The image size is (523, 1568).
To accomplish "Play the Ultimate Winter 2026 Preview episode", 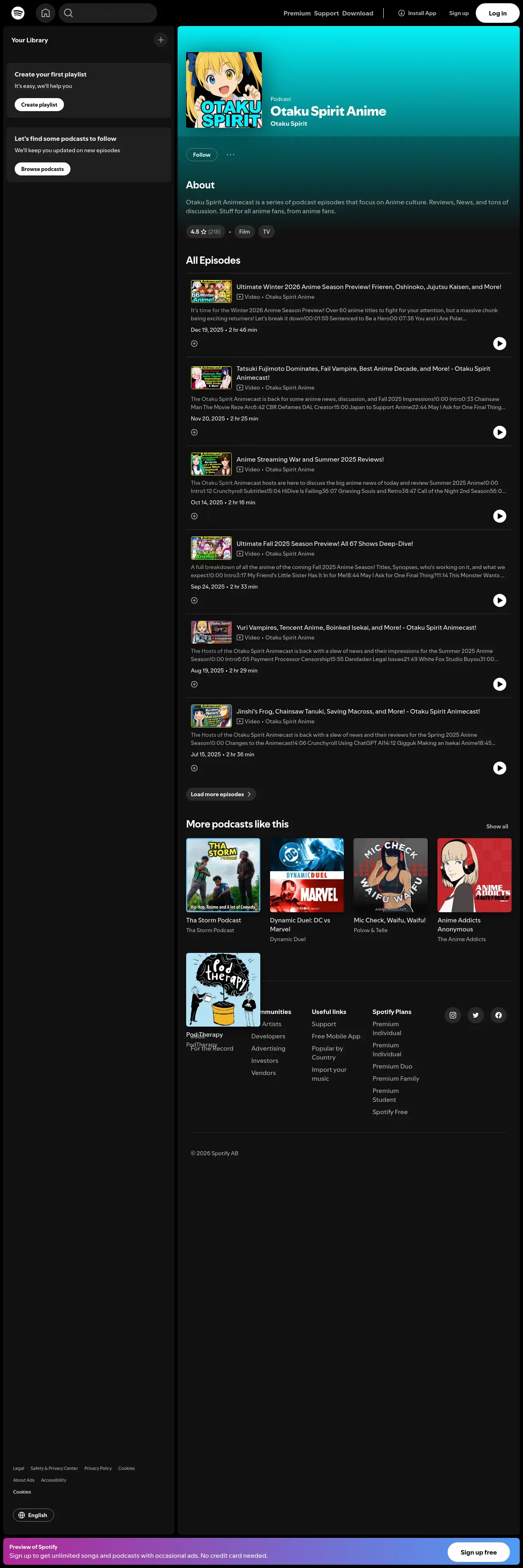I will 499,344.
